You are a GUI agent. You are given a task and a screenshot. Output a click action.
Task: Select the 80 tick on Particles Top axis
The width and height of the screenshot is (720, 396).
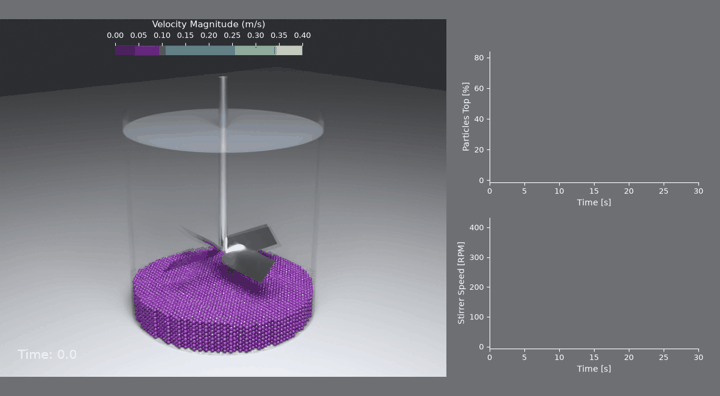479,57
